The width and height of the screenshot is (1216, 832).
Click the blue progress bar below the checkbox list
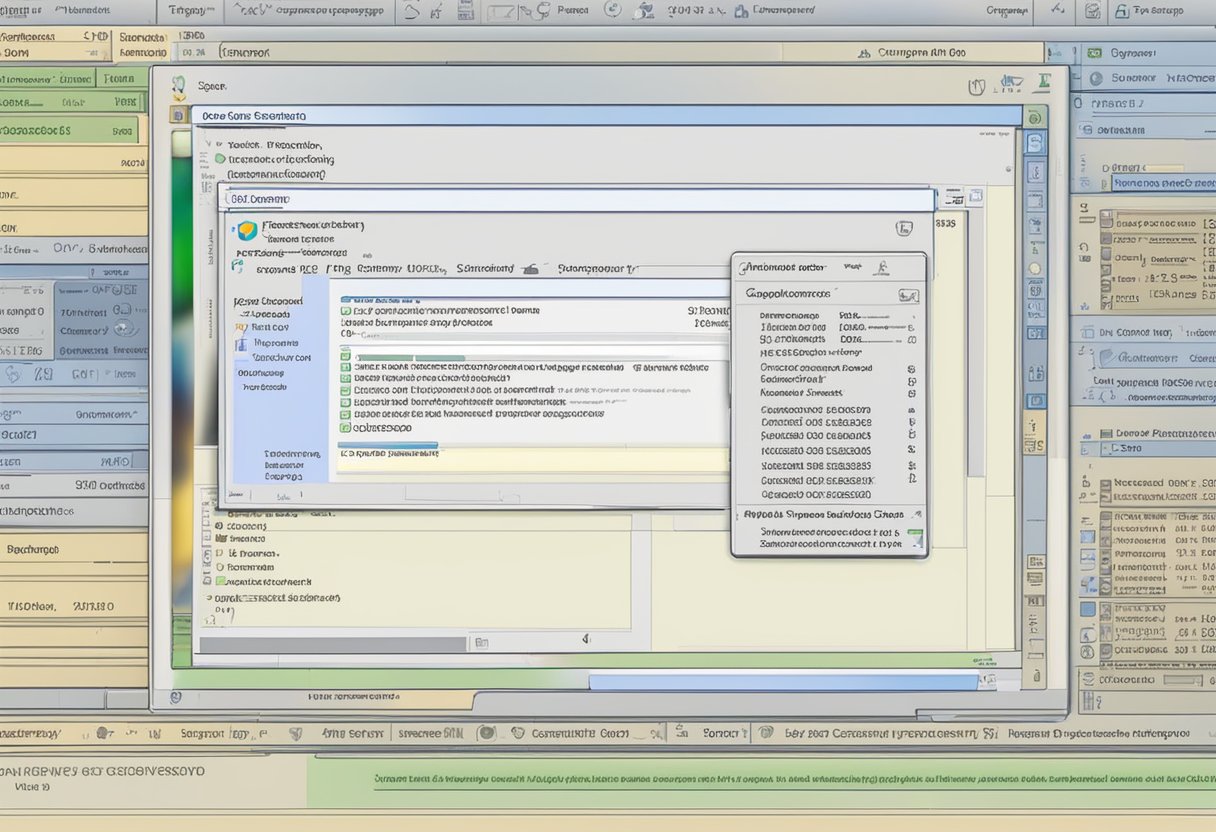click(388, 445)
